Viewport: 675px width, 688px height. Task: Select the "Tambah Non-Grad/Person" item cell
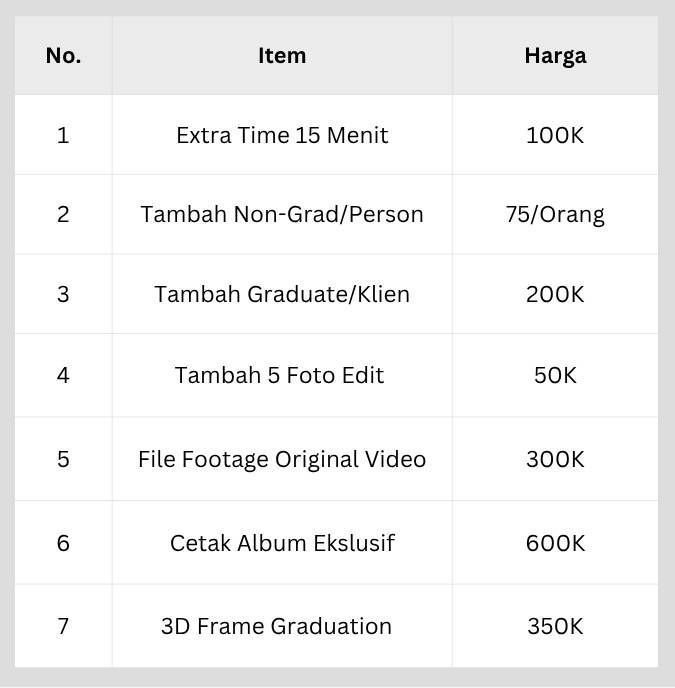click(282, 214)
